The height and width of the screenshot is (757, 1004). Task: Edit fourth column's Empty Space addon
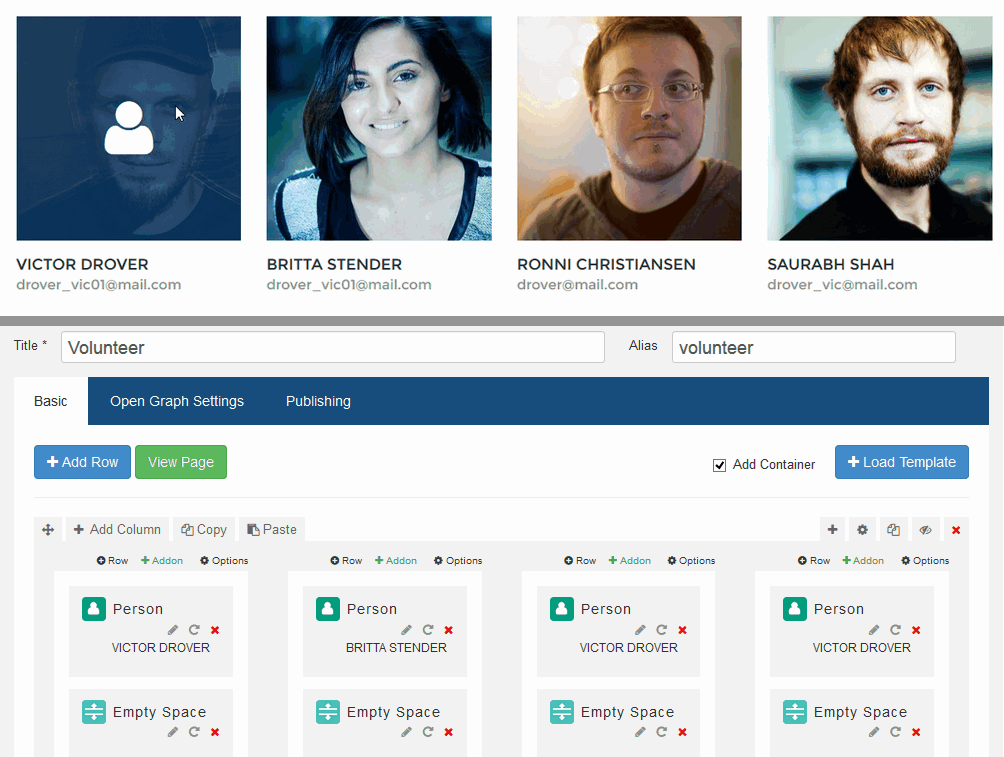(874, 733)
